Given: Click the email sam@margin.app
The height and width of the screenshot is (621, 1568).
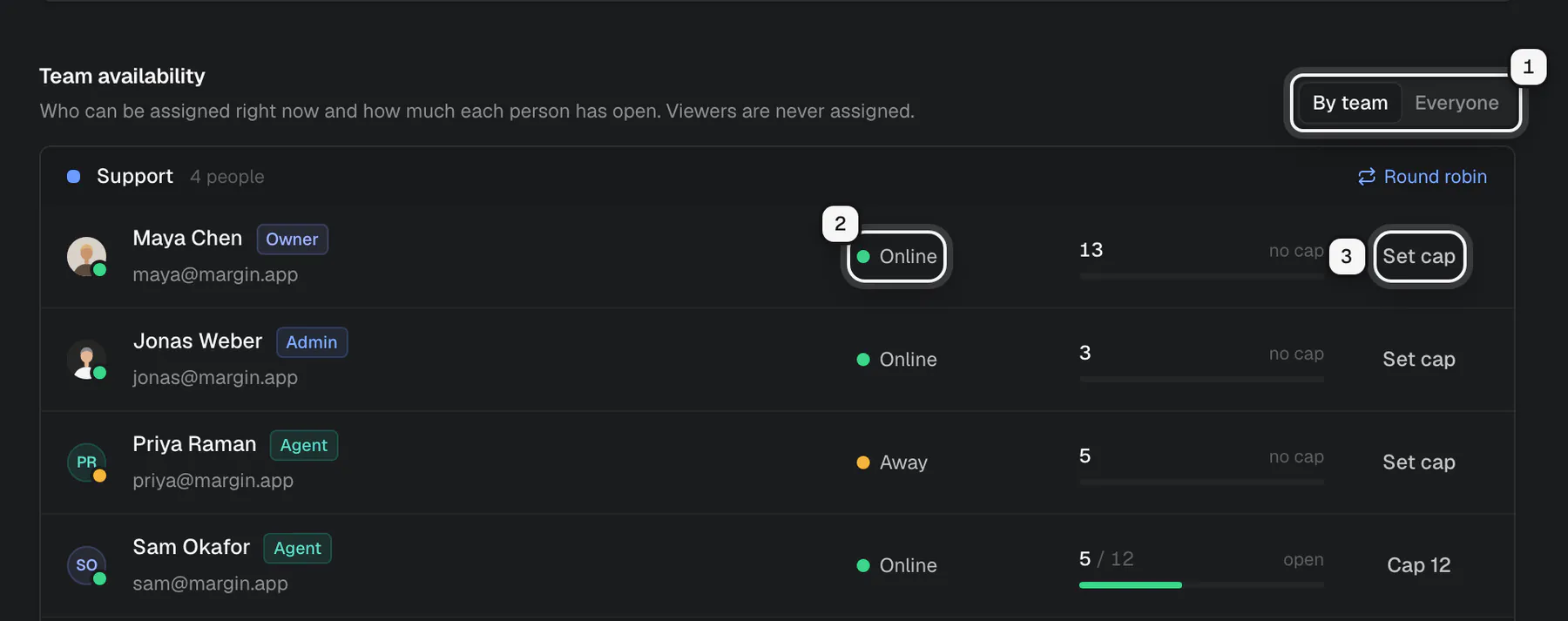Looking at the screenshot, I should coord(210,583).
